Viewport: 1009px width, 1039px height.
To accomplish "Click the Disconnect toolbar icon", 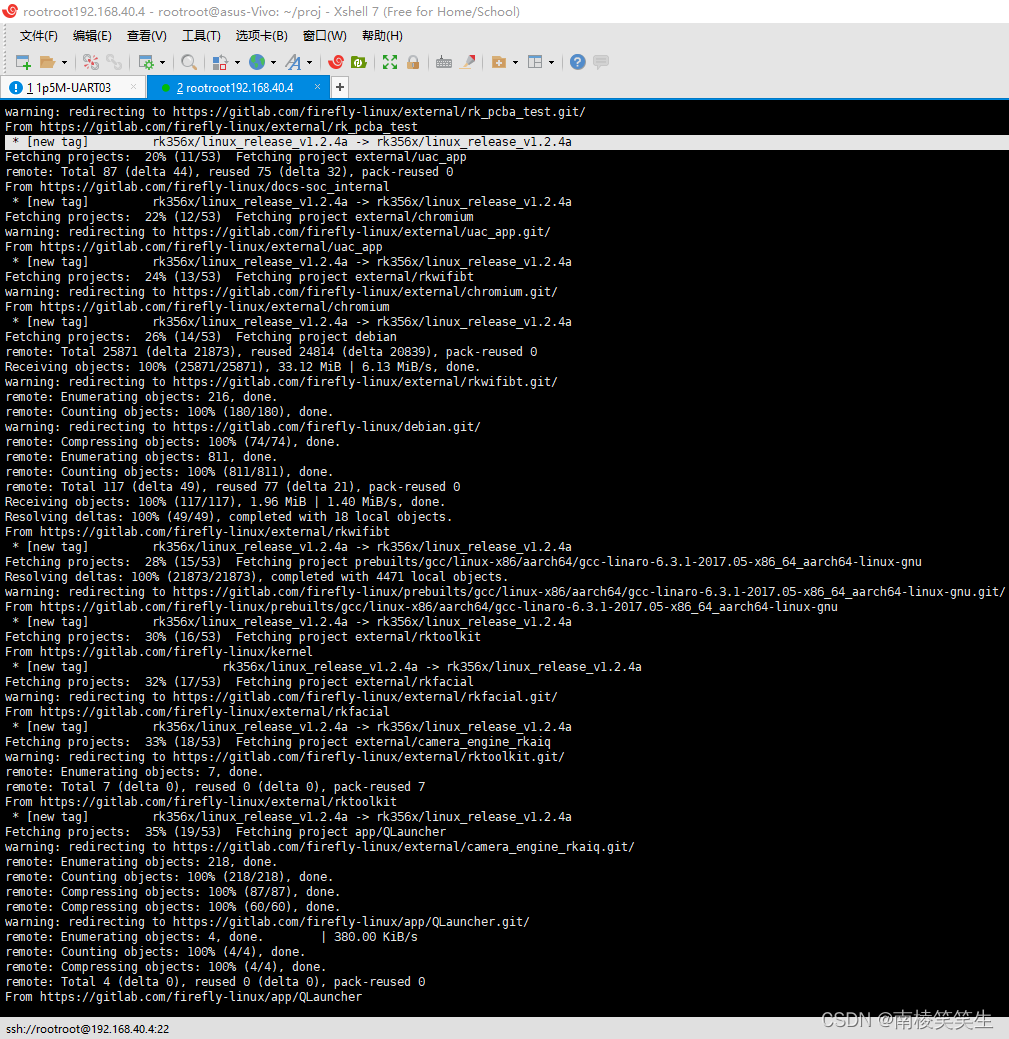I will tap(91, 62).
